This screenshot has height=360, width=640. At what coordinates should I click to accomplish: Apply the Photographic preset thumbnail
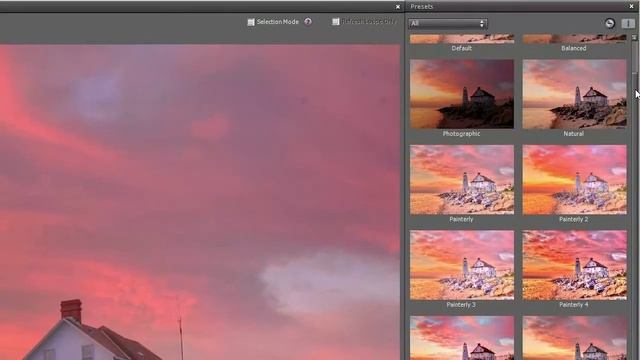click(x=462, y=94)
